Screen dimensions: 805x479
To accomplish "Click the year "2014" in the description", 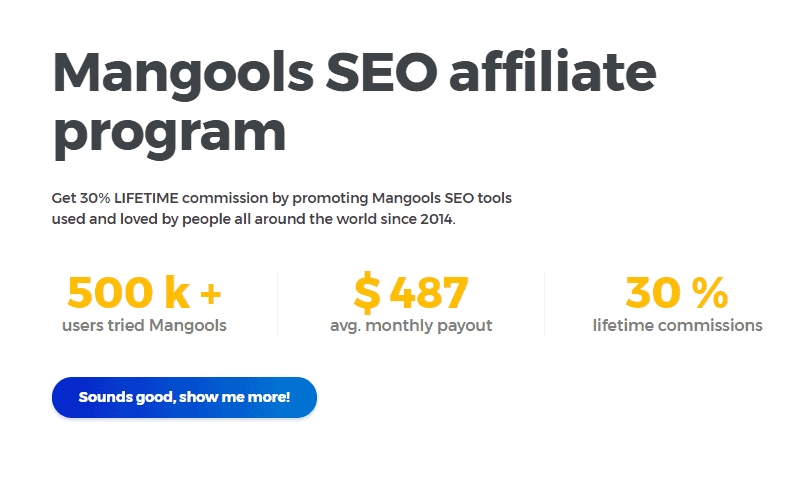I will pyautogui.click(x=436, y=219).
